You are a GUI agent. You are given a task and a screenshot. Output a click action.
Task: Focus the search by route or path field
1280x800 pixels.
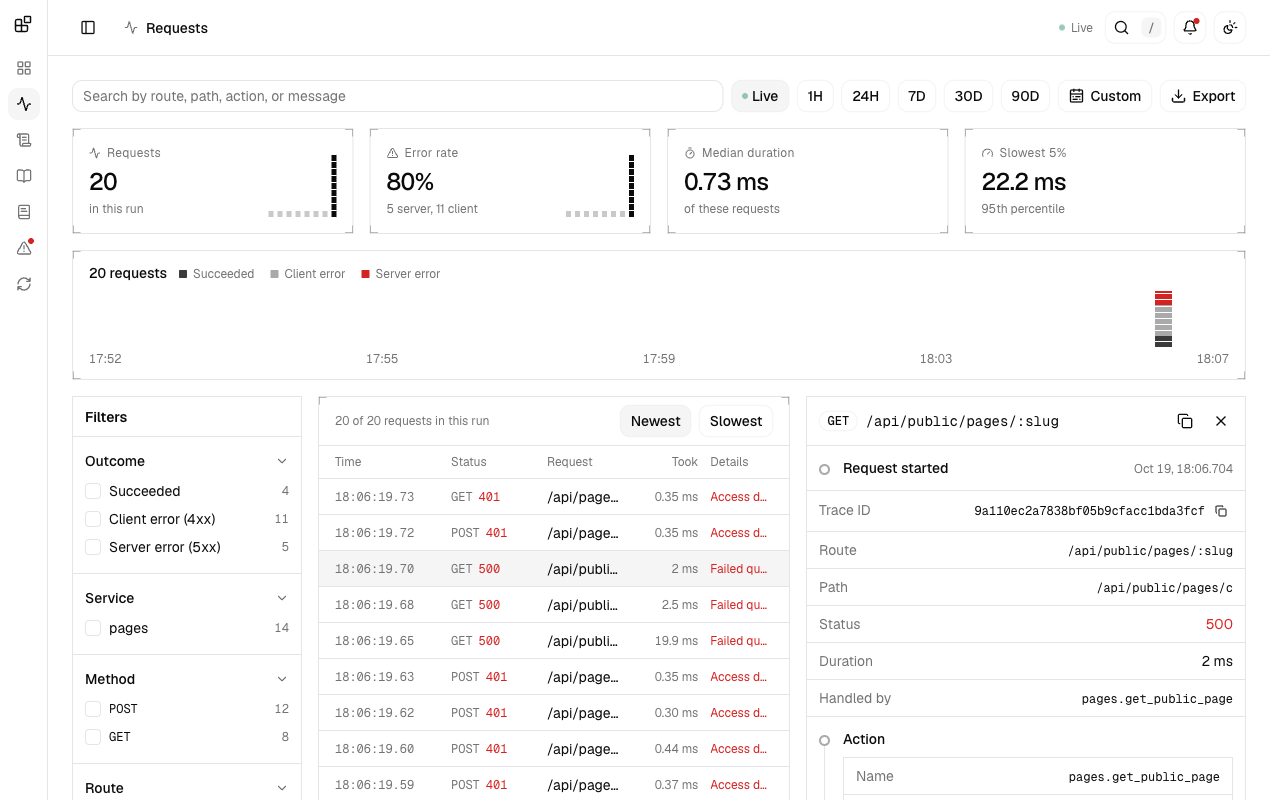pyautogui.click(x=398, y=96)
